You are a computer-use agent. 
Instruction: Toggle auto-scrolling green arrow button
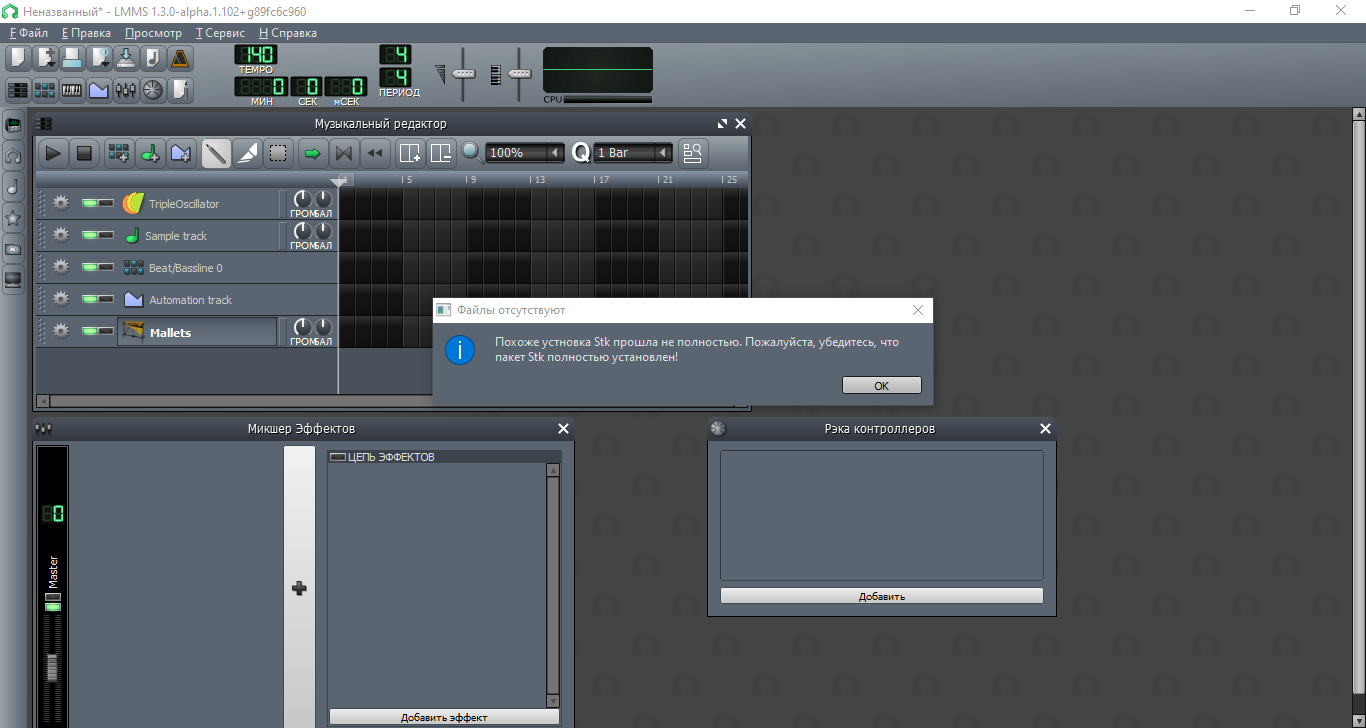click(x=313, y=153)
